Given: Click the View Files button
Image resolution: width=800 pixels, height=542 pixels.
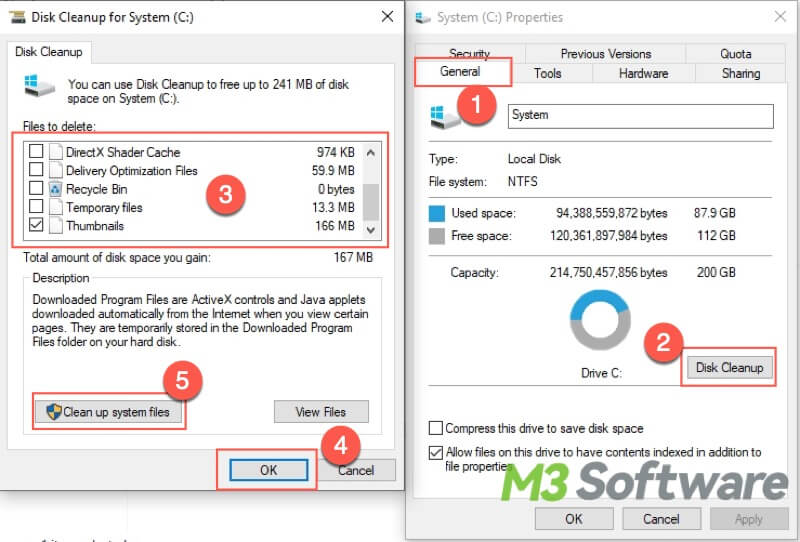Looking at the screenshot, I should 321,411.
